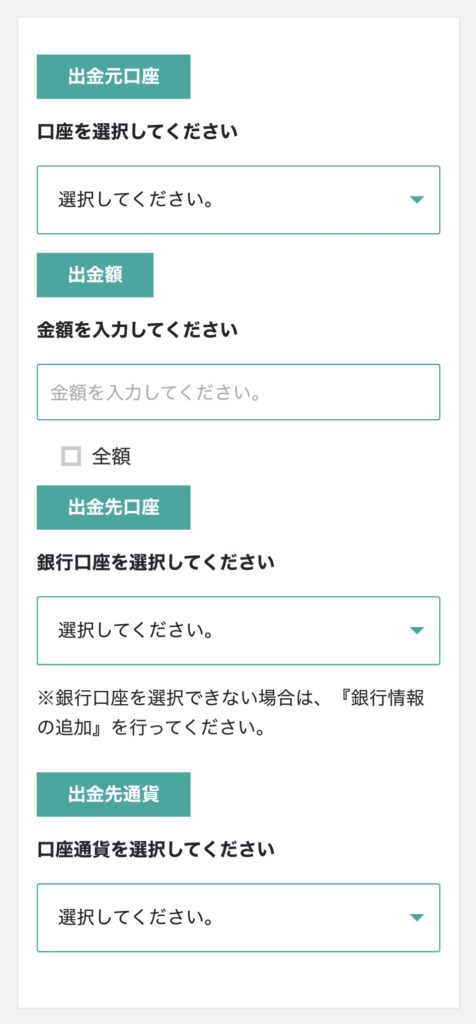Click the teal arrow in 銀行口座 dropdown
Image resolution: width=476 pixels, height=1024 pixels.
[417, 631]
